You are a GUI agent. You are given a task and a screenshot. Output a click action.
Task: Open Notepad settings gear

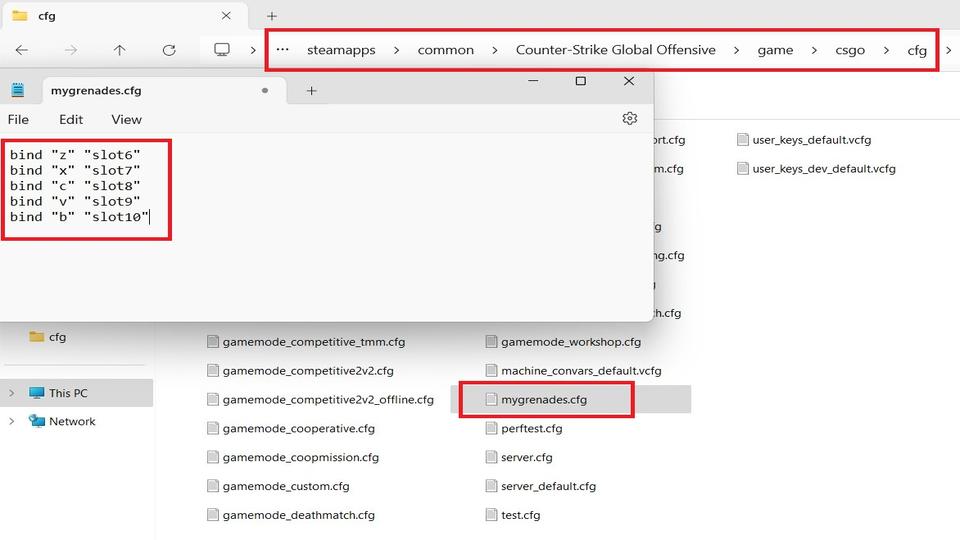click(629, 119)
